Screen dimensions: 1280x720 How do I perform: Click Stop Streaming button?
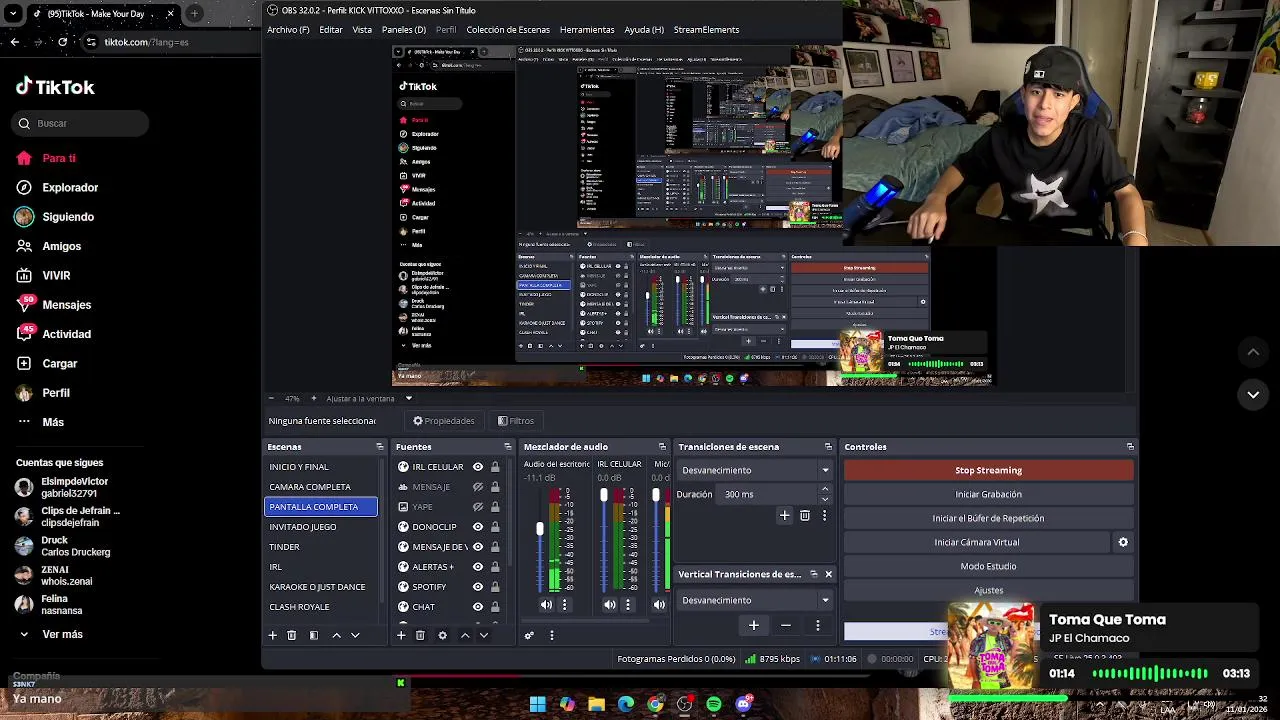coord(988,470)
